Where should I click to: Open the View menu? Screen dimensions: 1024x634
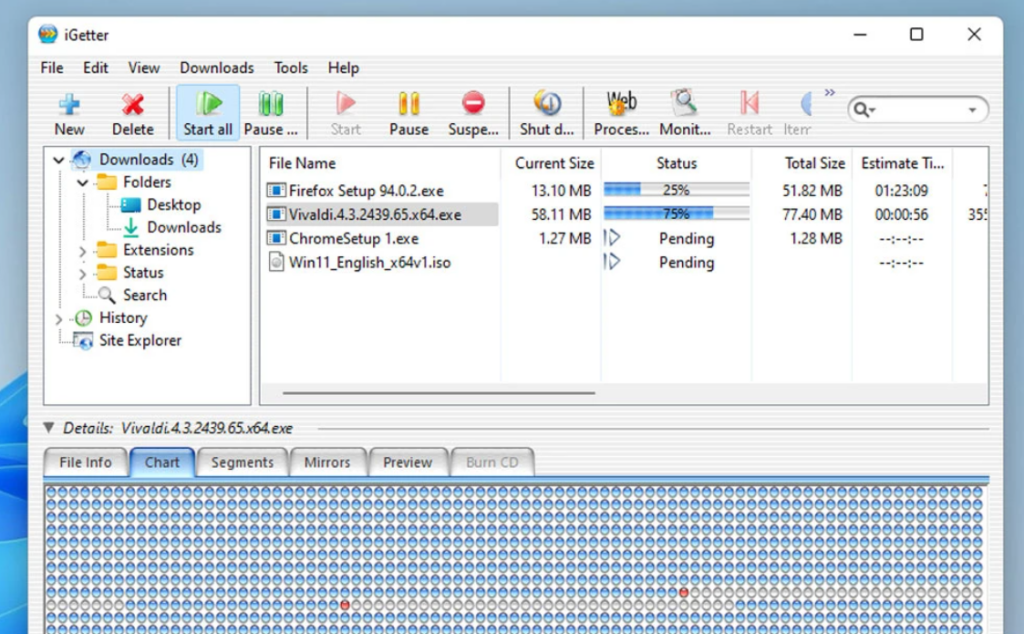click(144, 68)
